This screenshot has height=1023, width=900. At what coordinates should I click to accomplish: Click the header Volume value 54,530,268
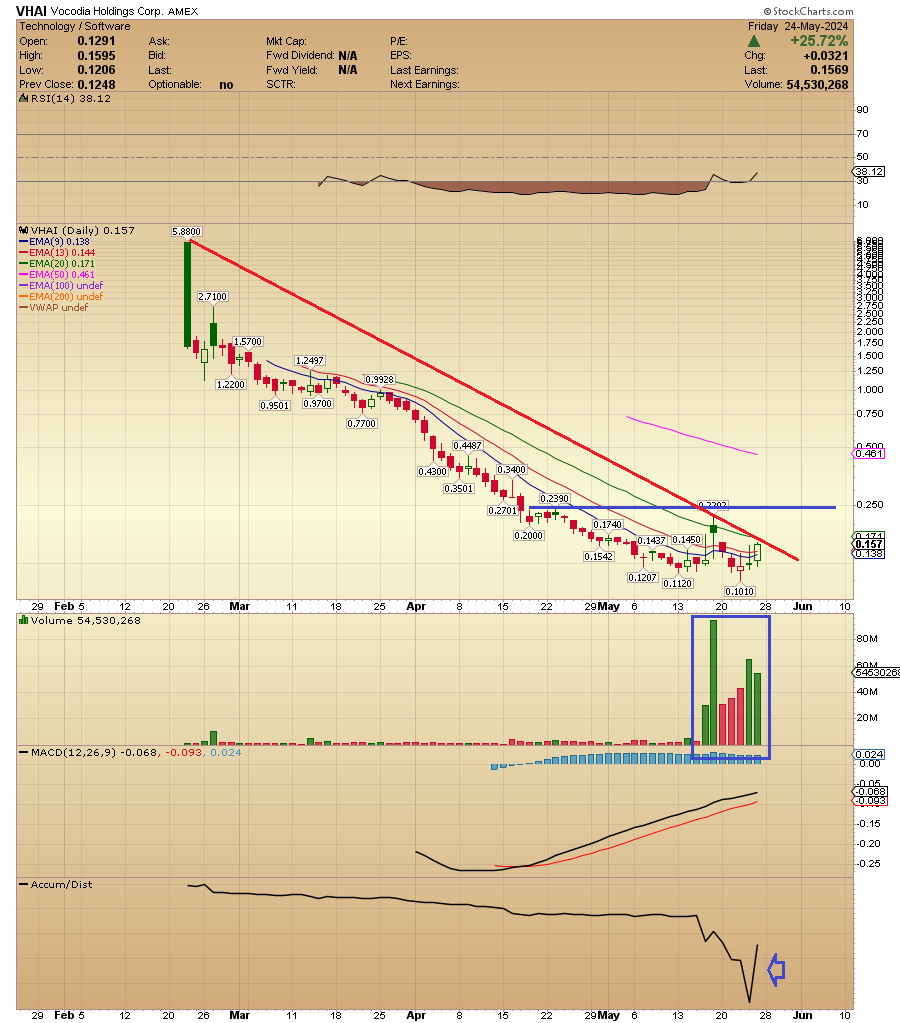pos(817,85)
